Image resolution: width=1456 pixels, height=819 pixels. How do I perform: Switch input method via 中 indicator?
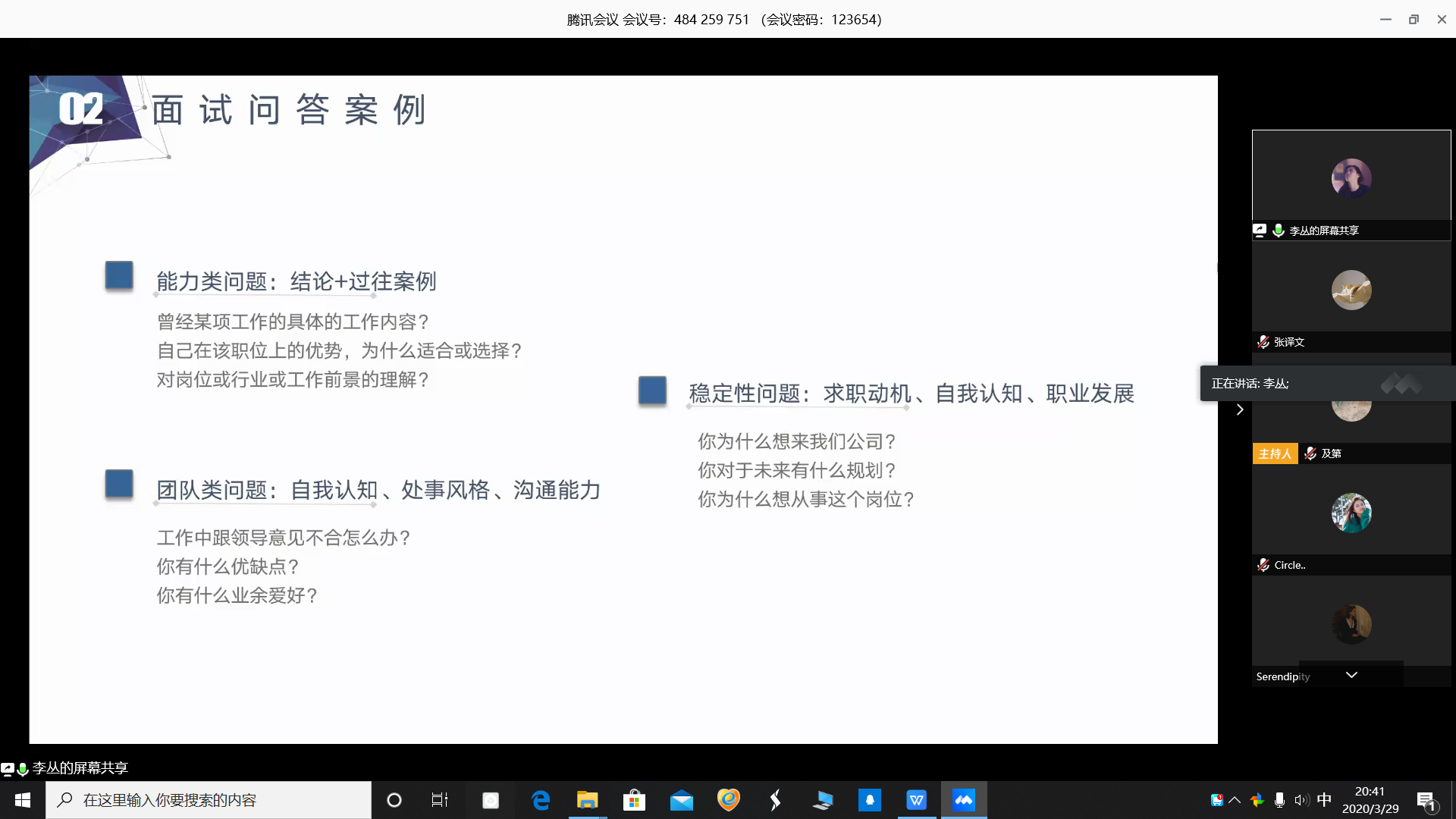(1324, 800)
